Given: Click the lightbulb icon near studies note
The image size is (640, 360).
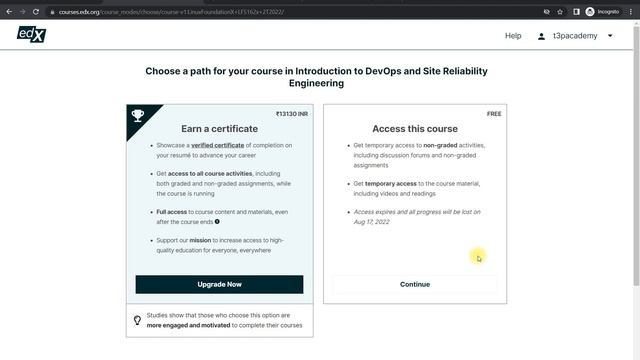Looking at the screenshot, I should tap(138, 320).
